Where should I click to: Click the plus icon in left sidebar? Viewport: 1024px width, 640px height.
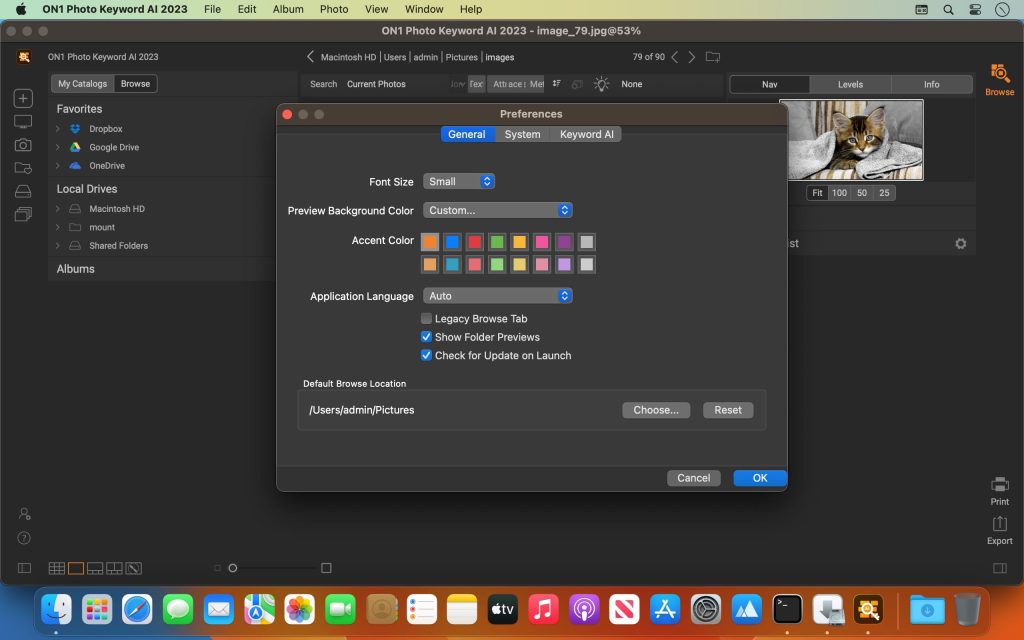coord(23,99)
